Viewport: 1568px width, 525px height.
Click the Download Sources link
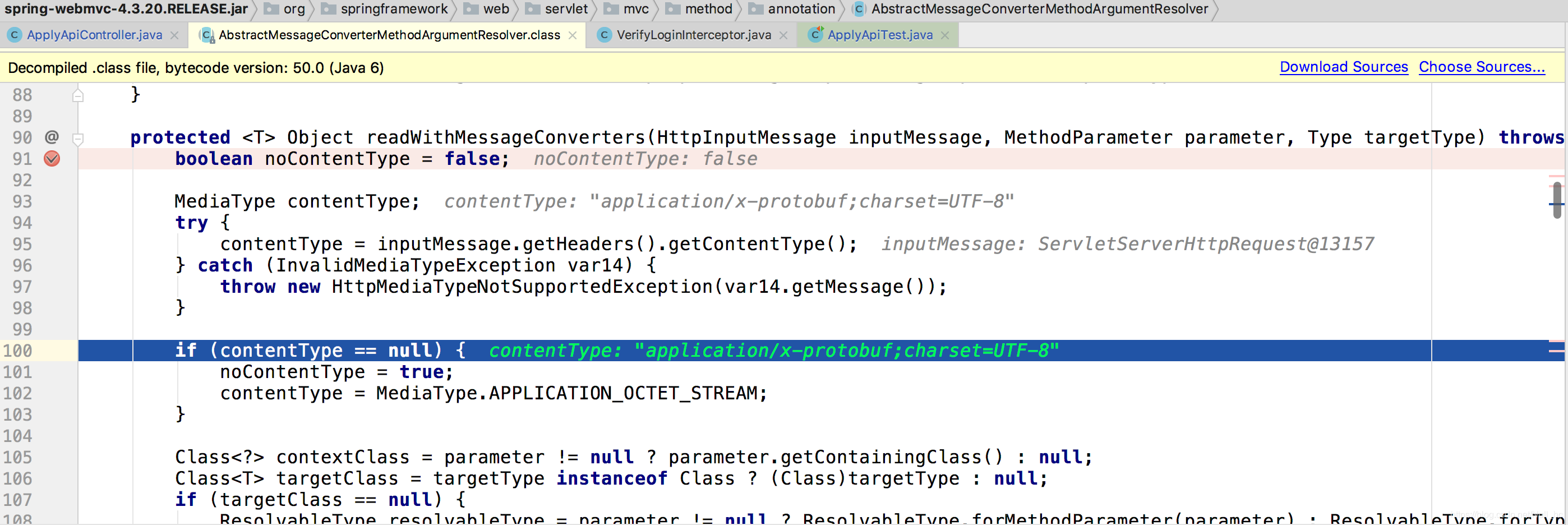click(x=1344, y=67)
